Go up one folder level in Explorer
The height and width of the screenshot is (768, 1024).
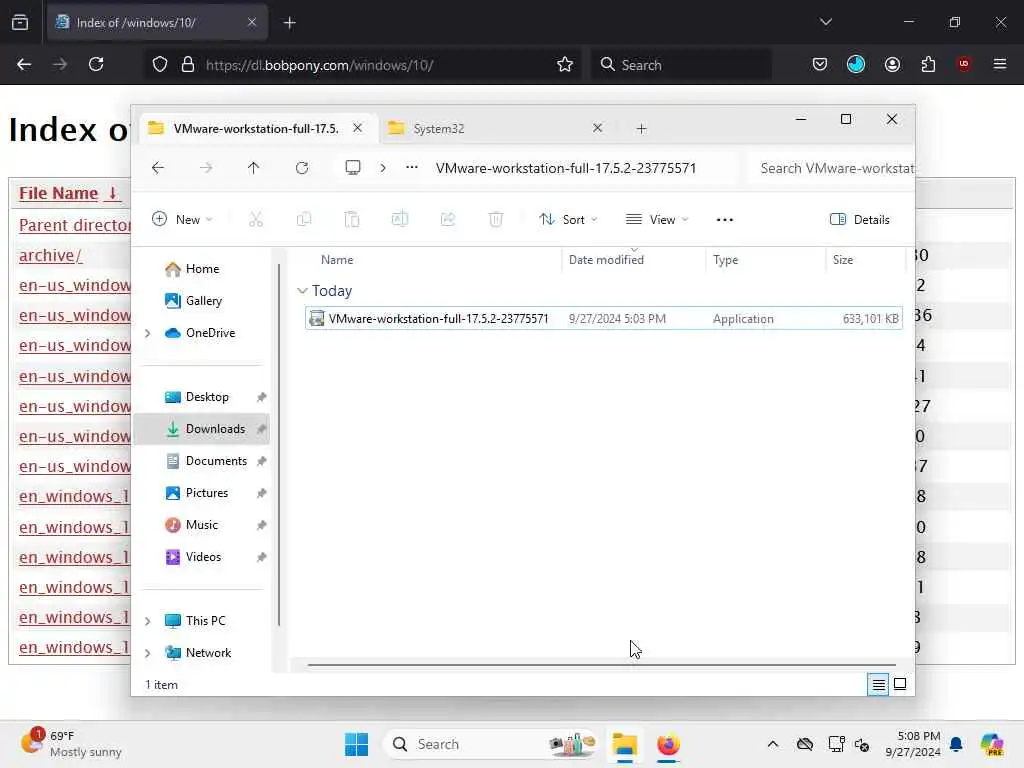(253, 168)
